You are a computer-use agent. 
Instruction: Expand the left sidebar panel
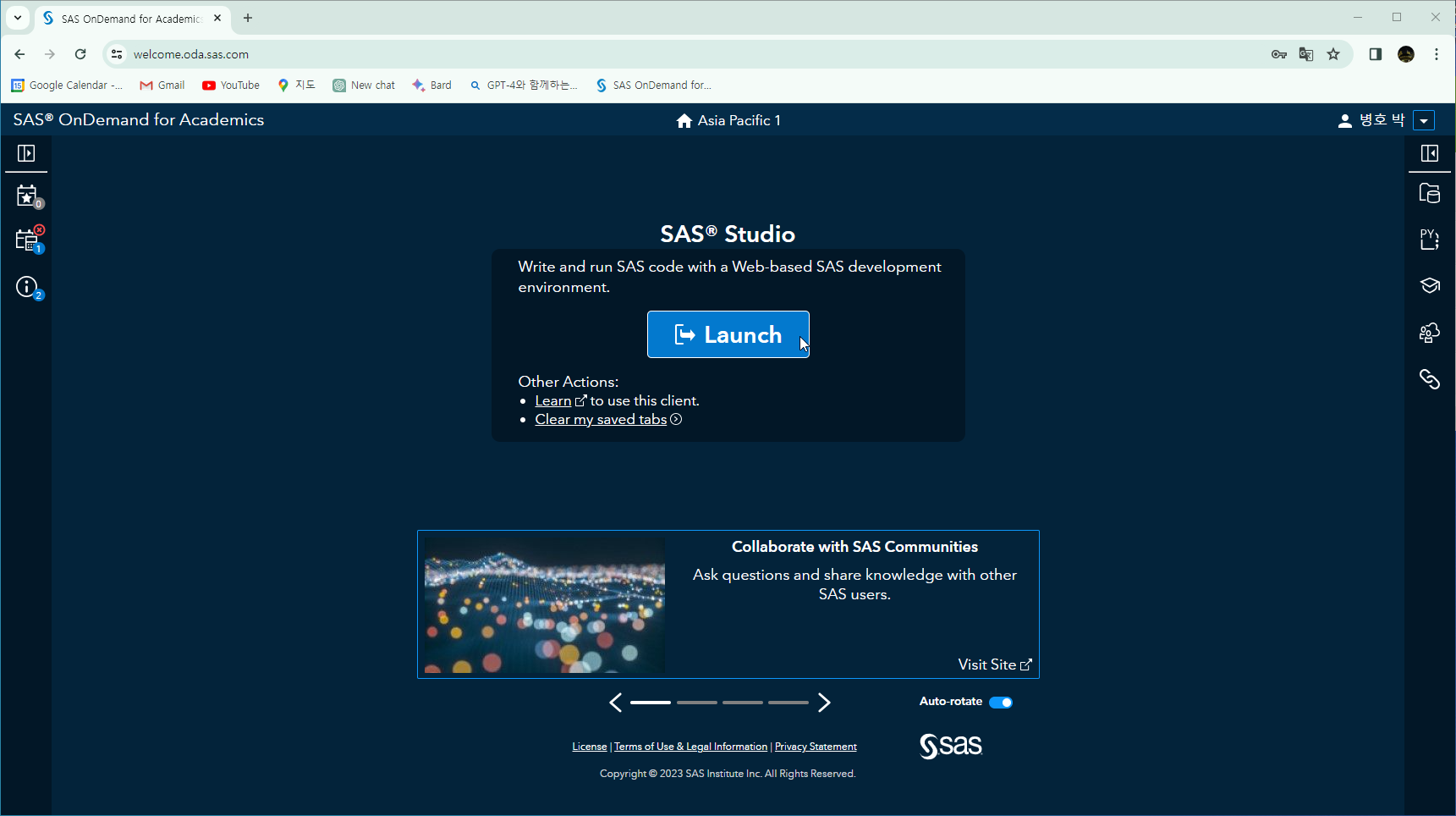coord(26,153)
